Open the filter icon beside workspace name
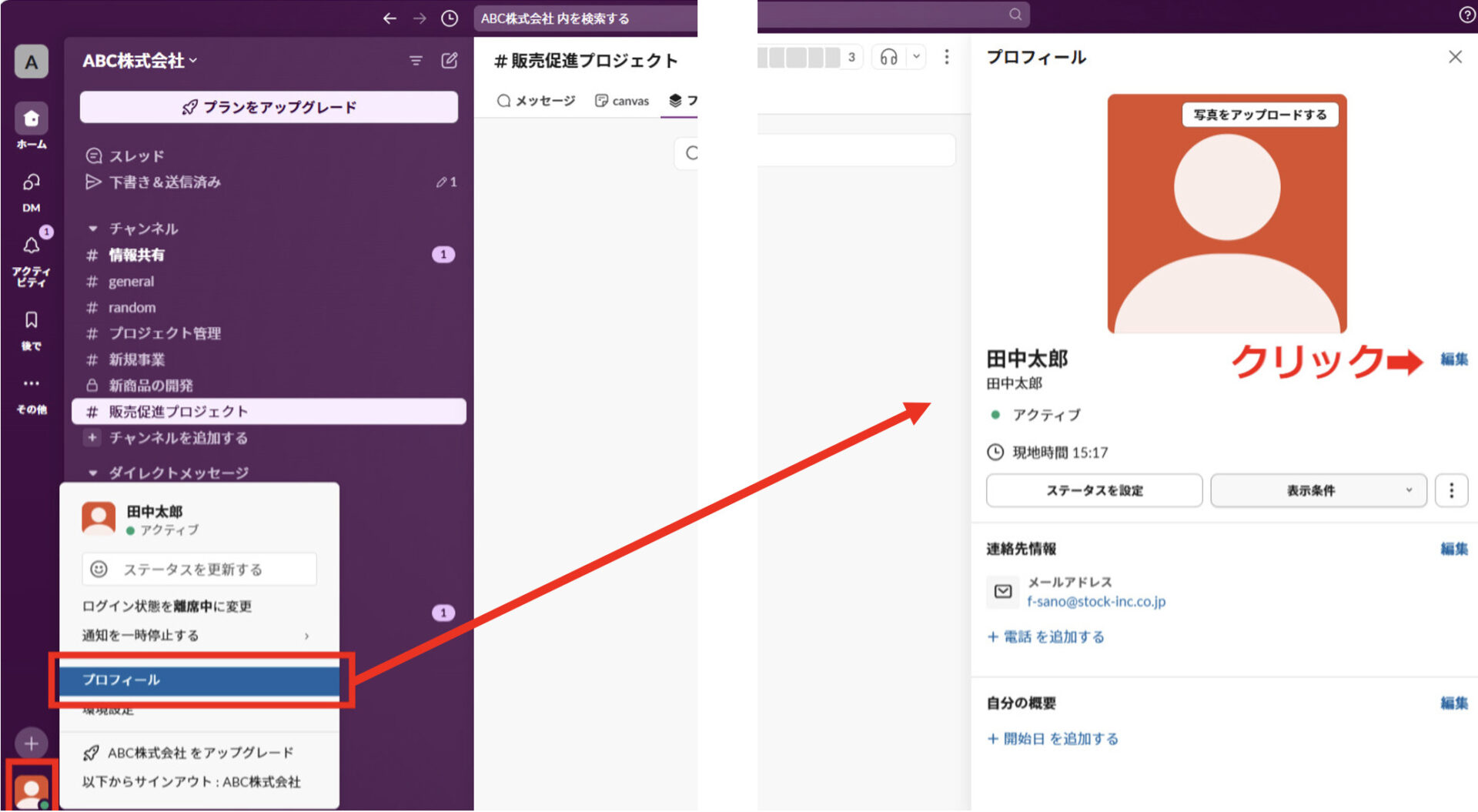1478x812 pixels. 416,61
